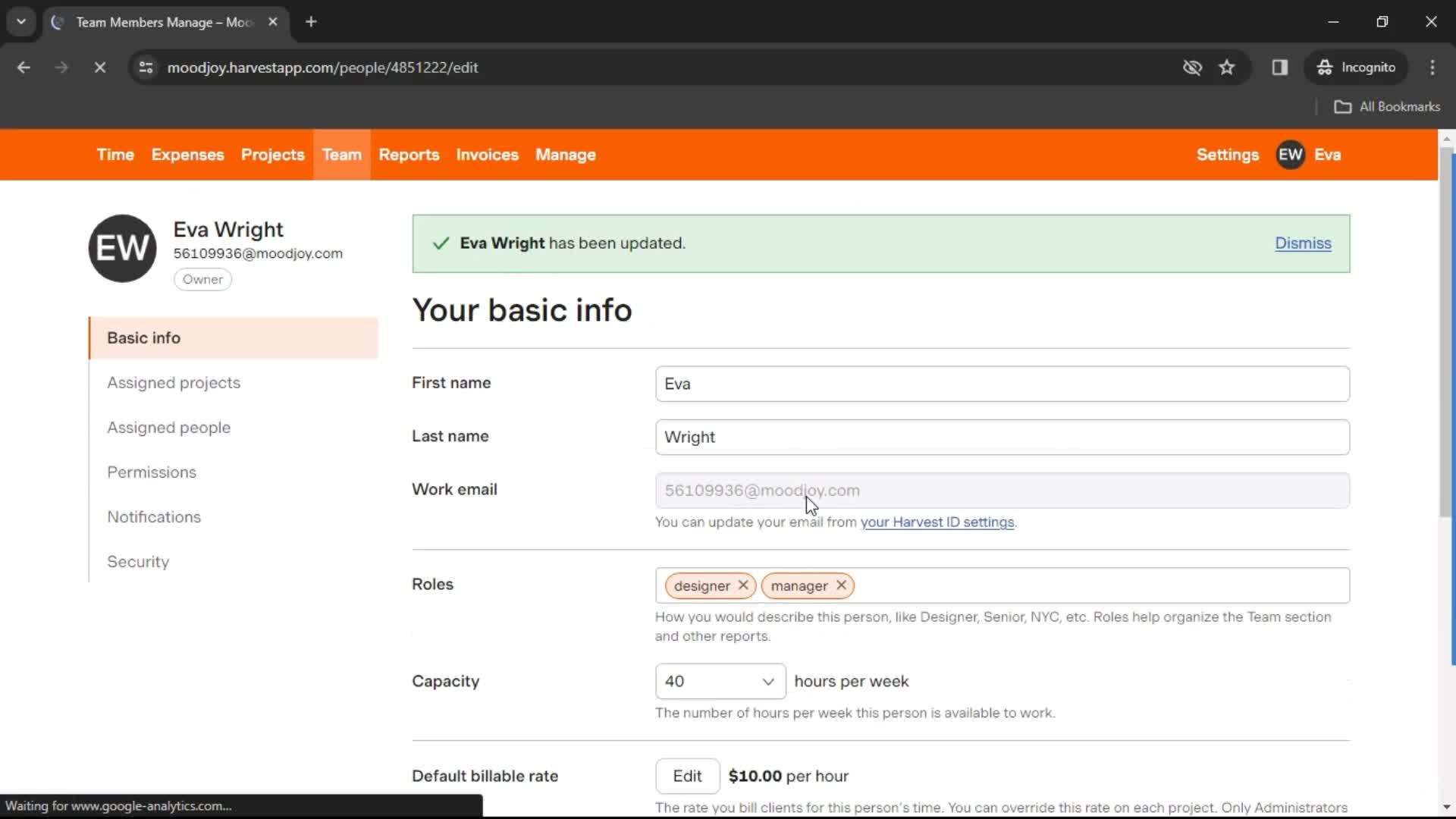Click the Time navigation menu item

pos(115,154)
